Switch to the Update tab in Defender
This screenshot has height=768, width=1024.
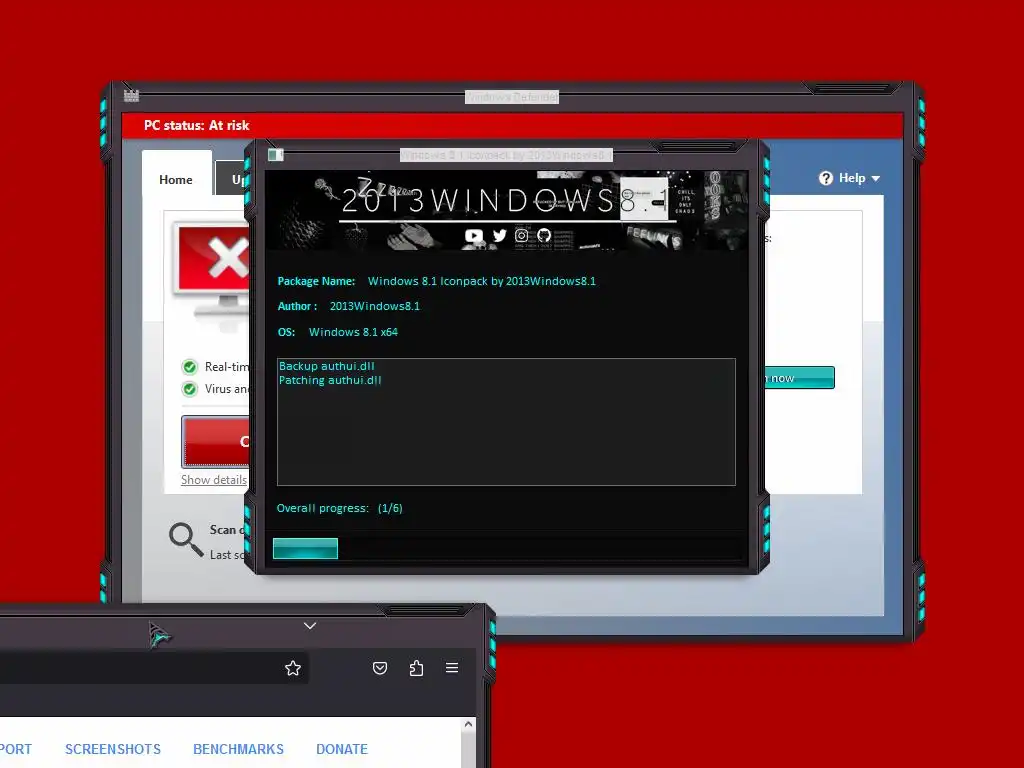(232, 178)
